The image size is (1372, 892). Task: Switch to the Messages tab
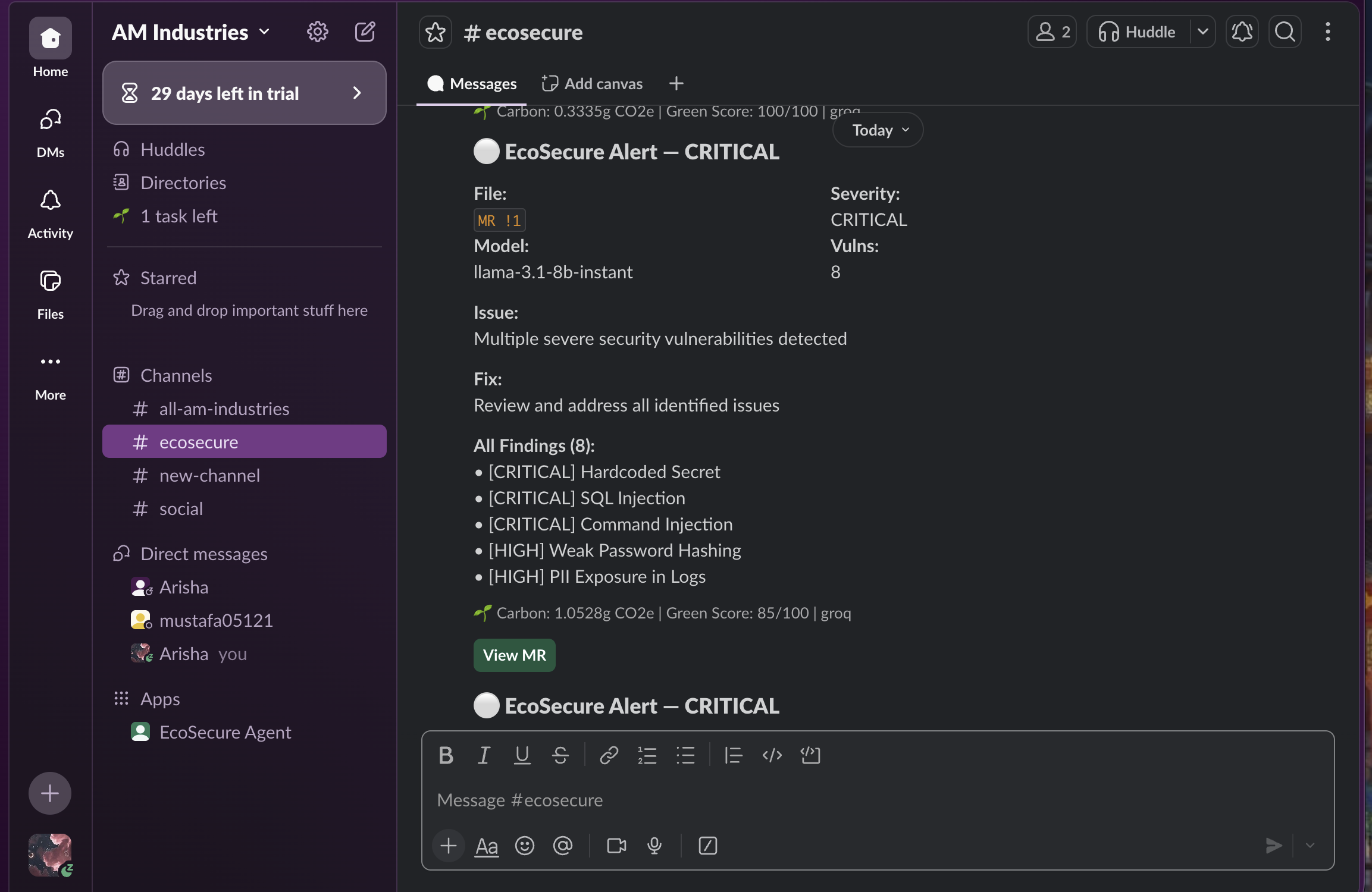point(472,84)
